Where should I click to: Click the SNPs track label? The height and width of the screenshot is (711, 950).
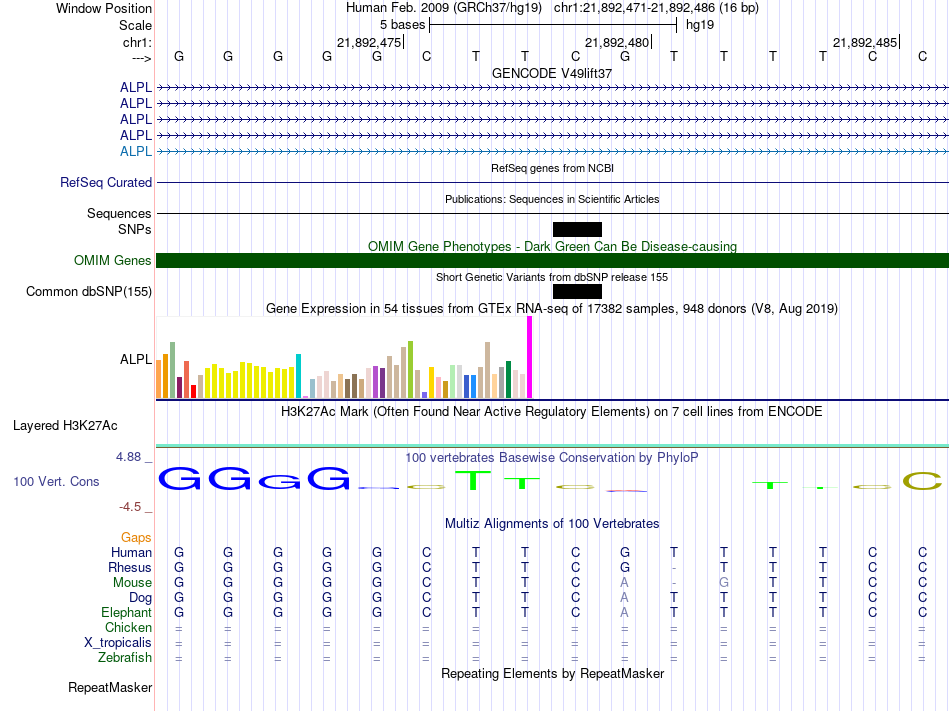tap(135, 230)
